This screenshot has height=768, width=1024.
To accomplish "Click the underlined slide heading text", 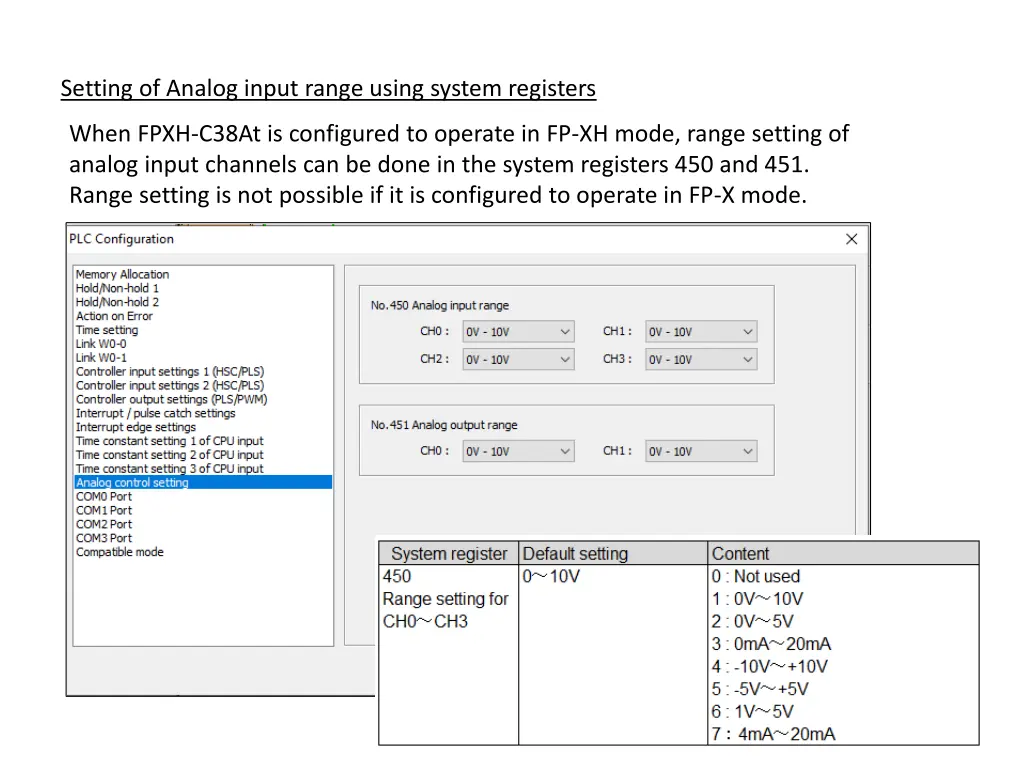I will [x=328, y=88].
